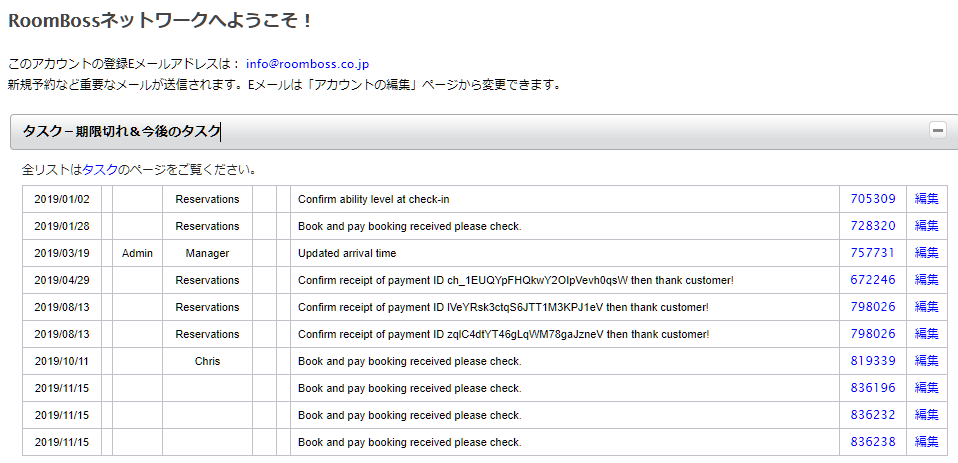Edit the task assigned to Chris

pos(926,361)
